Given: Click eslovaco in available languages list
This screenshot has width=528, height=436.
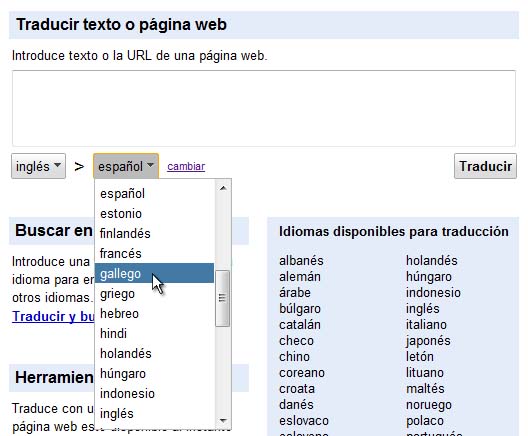Looking at the screenshot, I should (x=304, y=421).
